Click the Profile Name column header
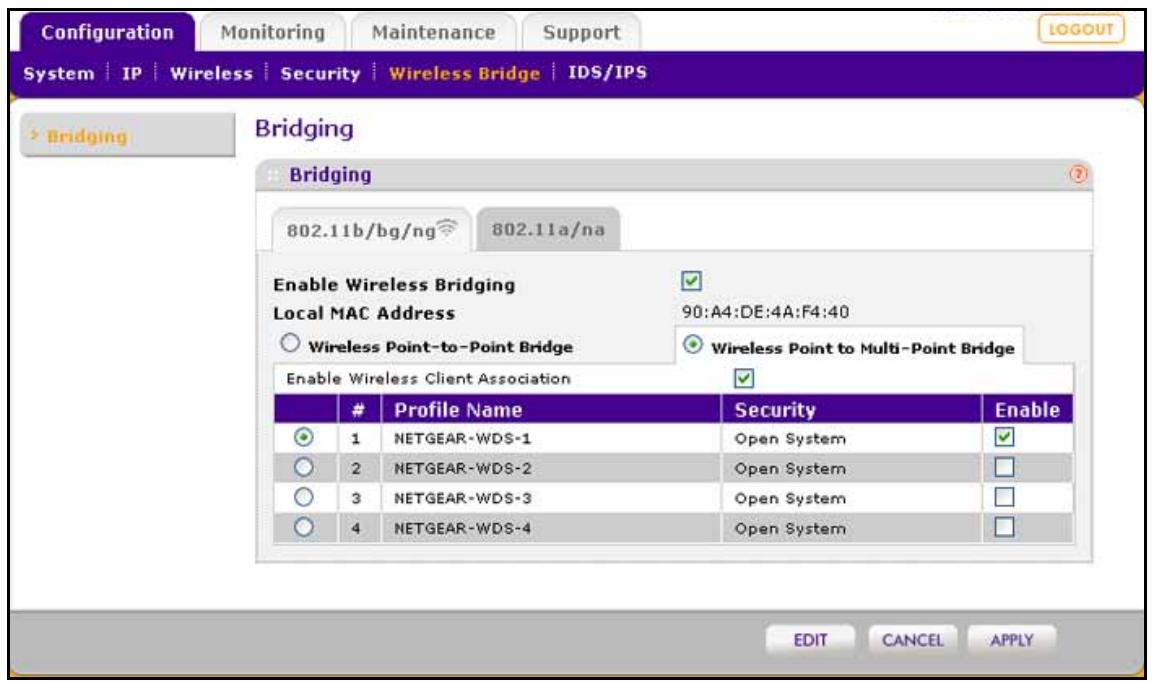The image size is (1154, 682). click(458, 410)
